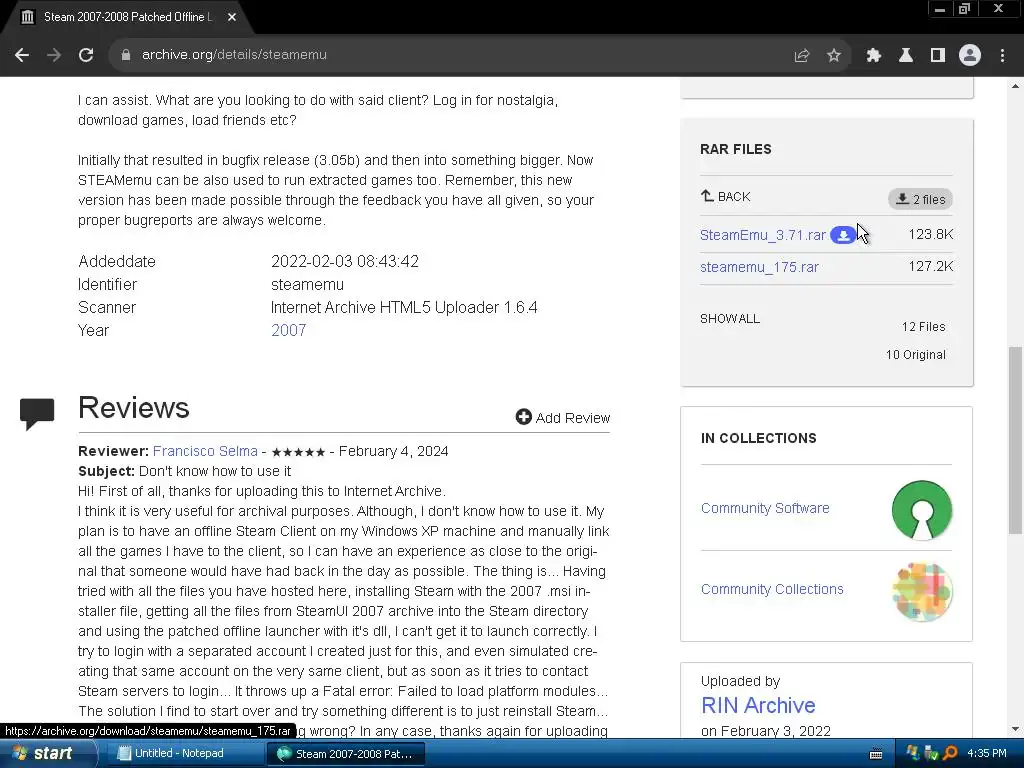Open Chrome Labs flask icon

click(x=906, y=56)
